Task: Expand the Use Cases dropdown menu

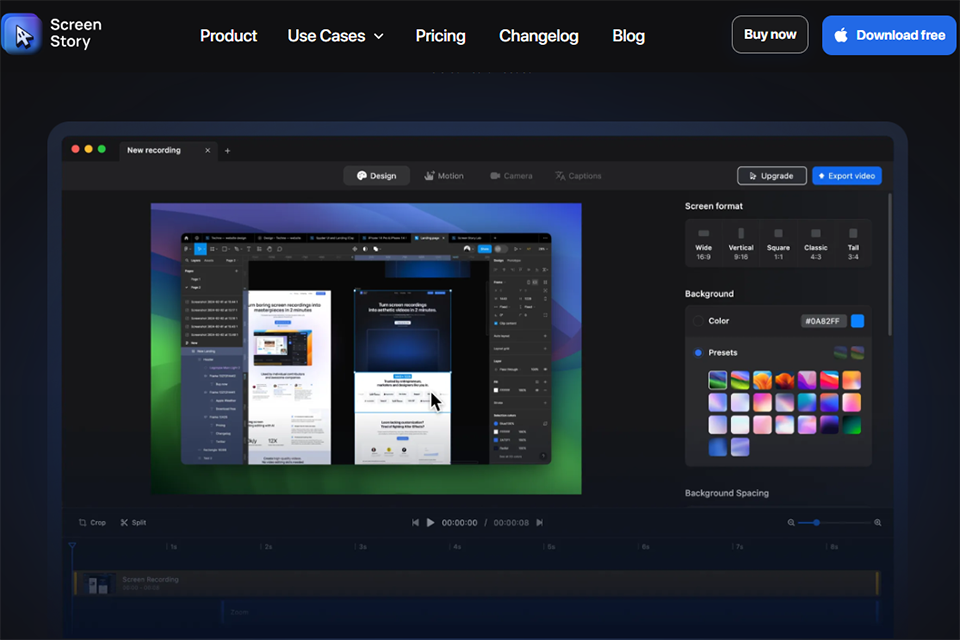Action: 336,36
